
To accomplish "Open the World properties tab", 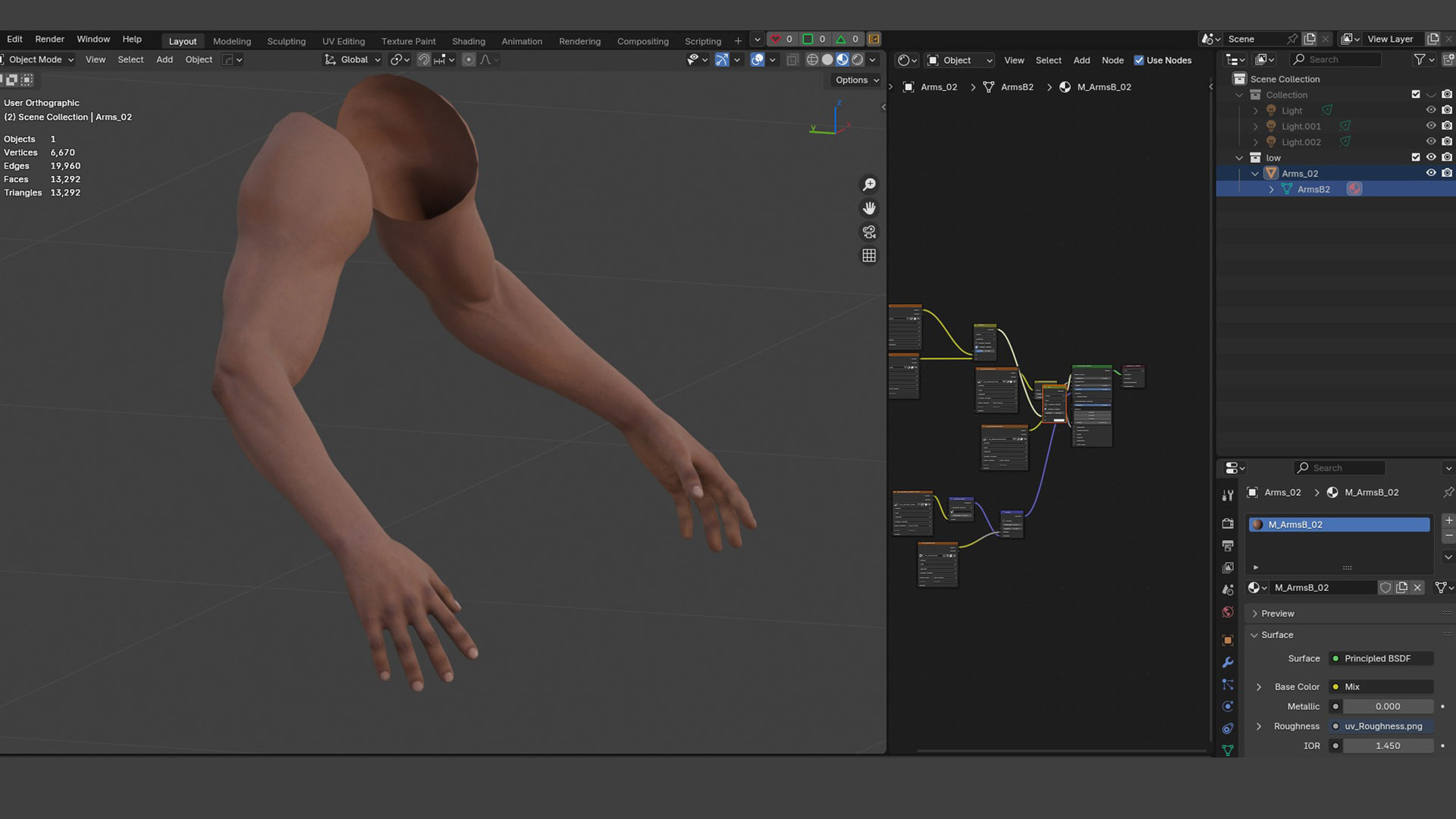I will (1228, 612).
